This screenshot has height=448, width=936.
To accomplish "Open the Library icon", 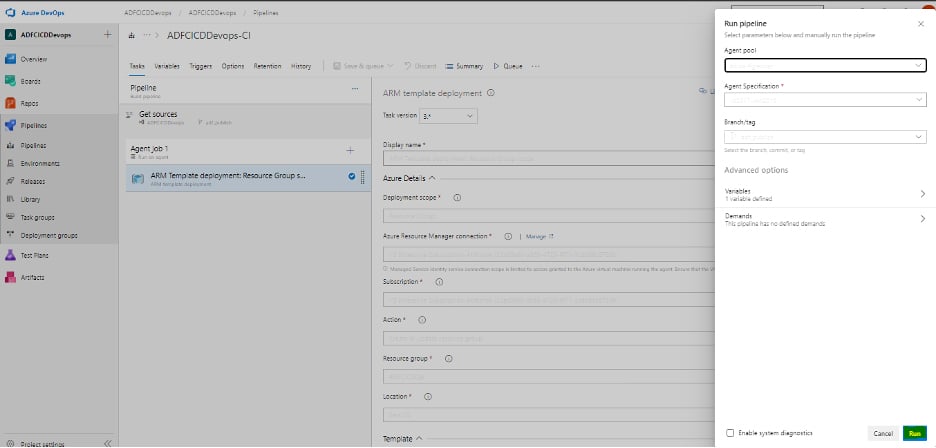I will (x=10, y=199).
